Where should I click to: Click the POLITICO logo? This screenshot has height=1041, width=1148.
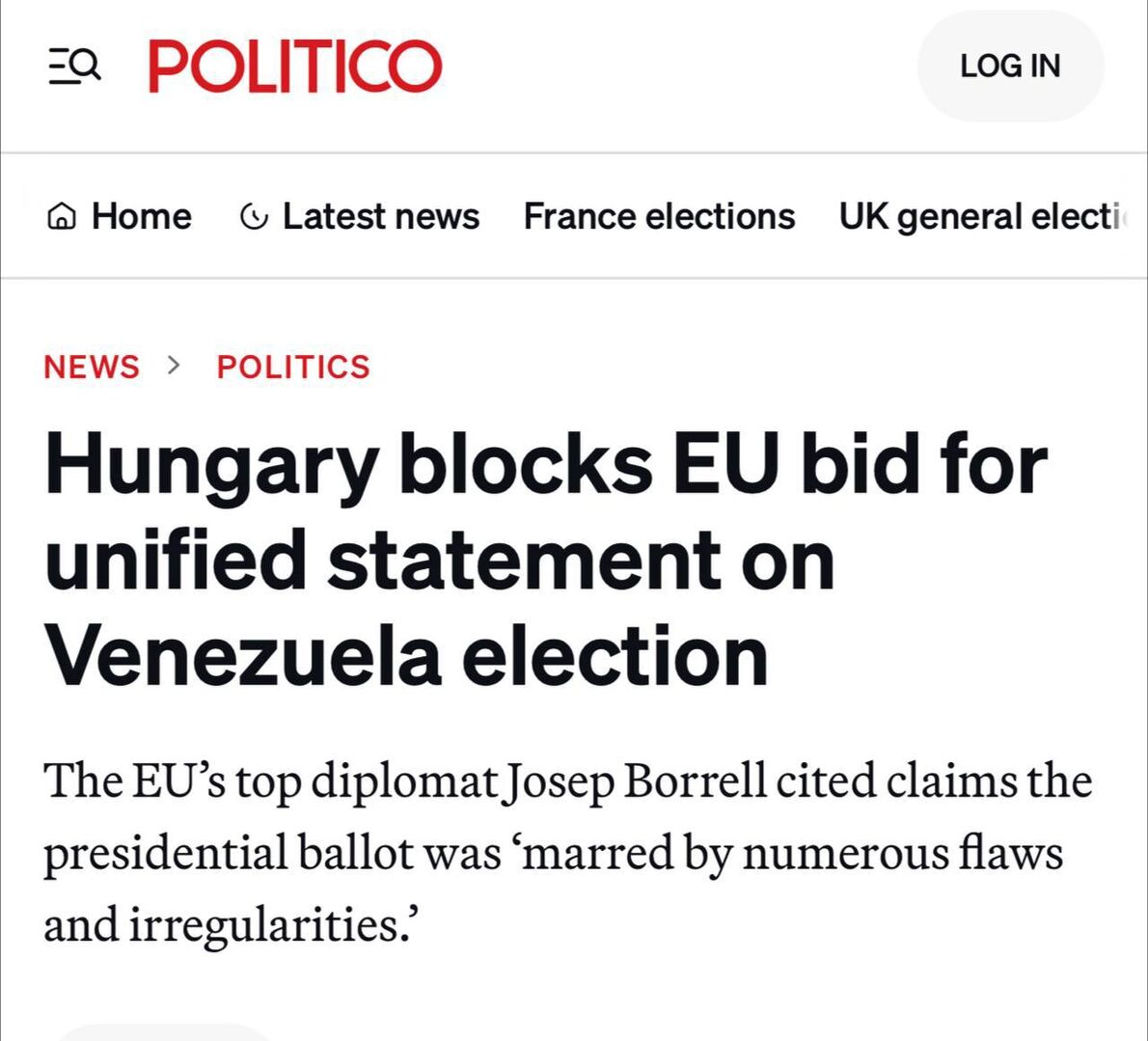coord(294,67)
